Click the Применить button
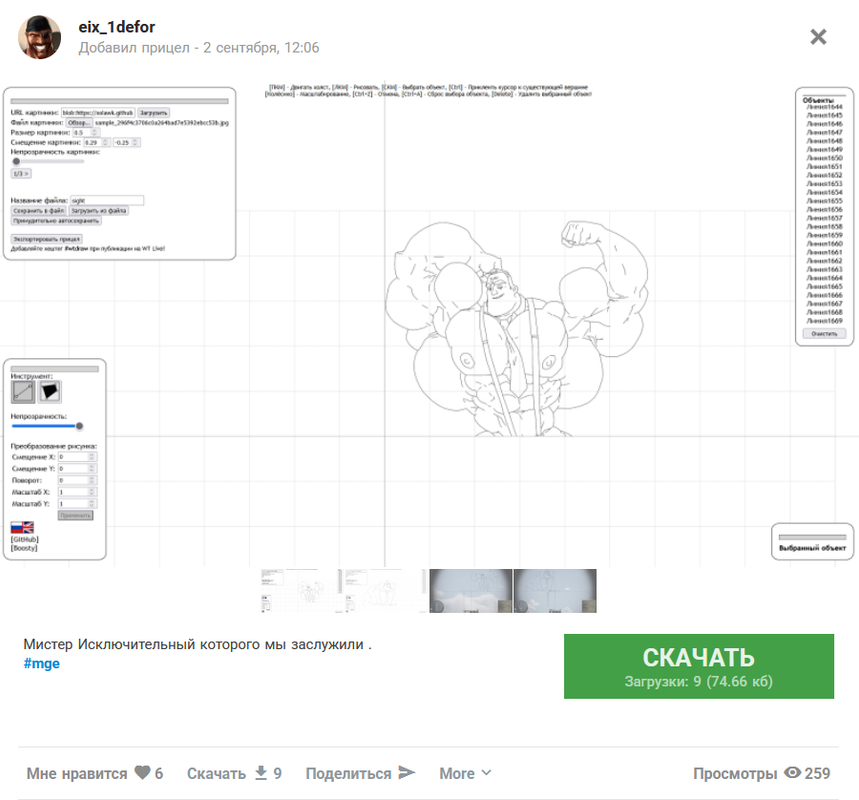Image resolution: width=859 pixels, height=800 pixels. [76, 516]
